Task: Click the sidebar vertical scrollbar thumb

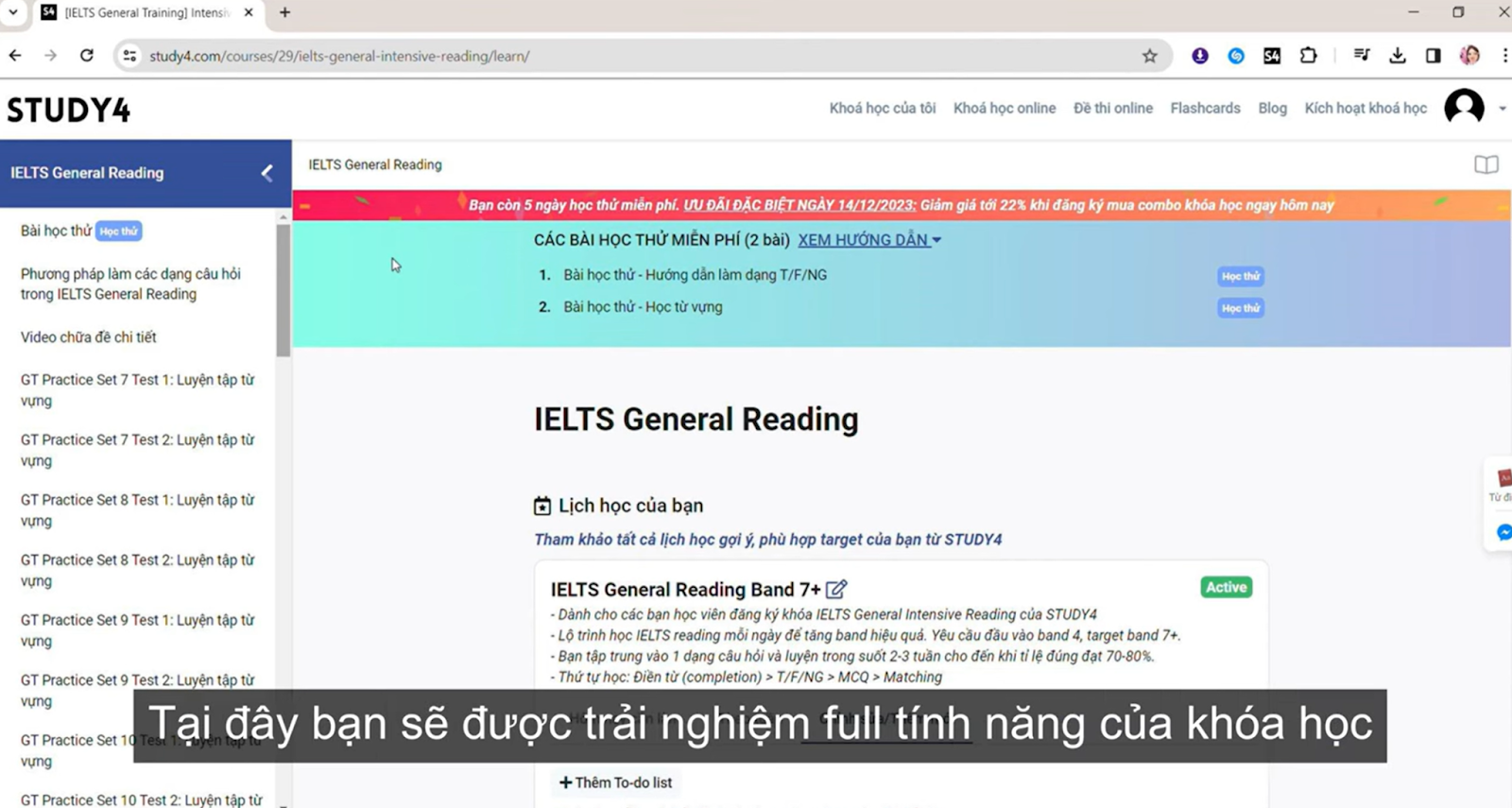Action: pos(283,290)
